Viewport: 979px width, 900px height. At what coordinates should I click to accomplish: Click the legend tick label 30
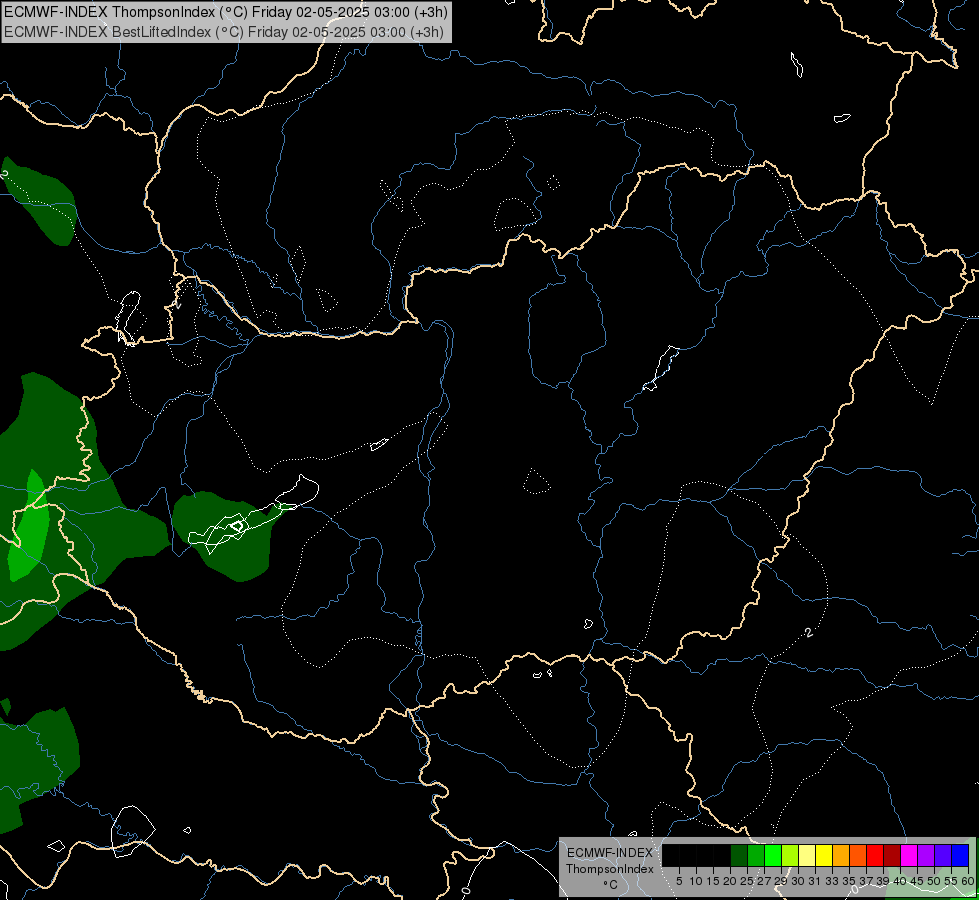(798, 881)
